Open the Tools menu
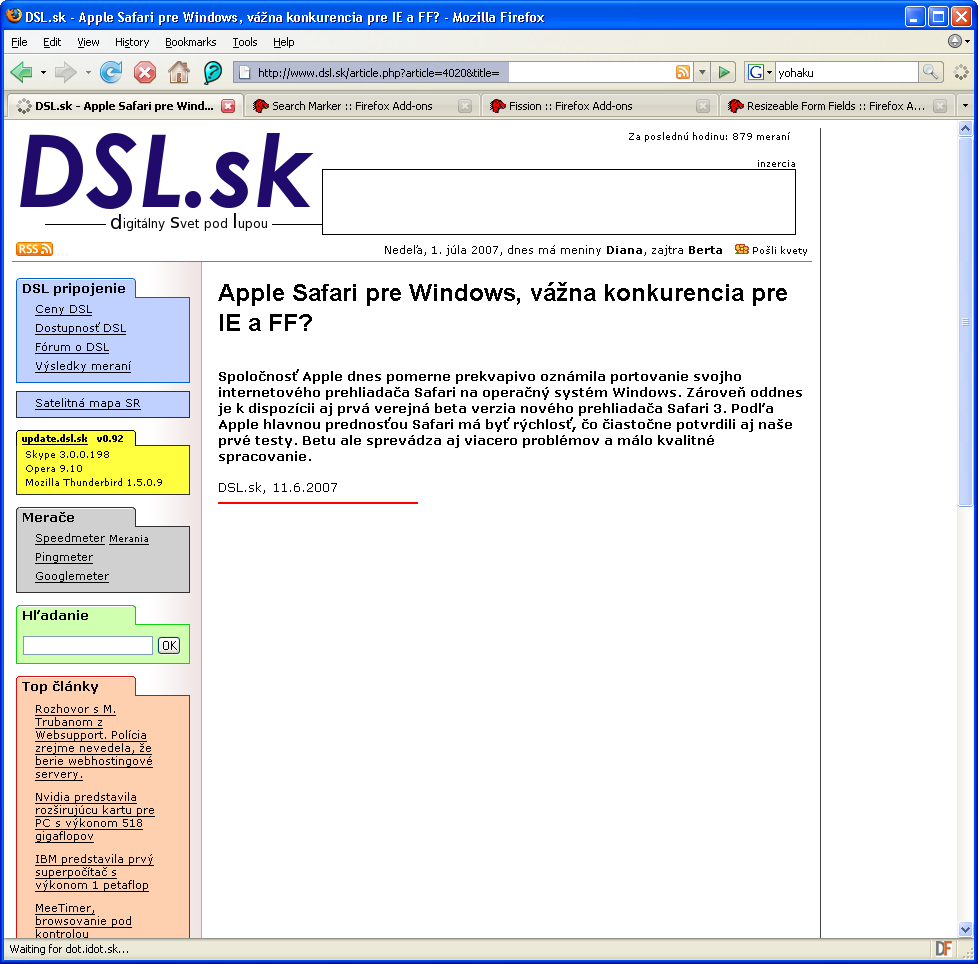The width and height of the screenshot is (978, 964). point(244,42)
